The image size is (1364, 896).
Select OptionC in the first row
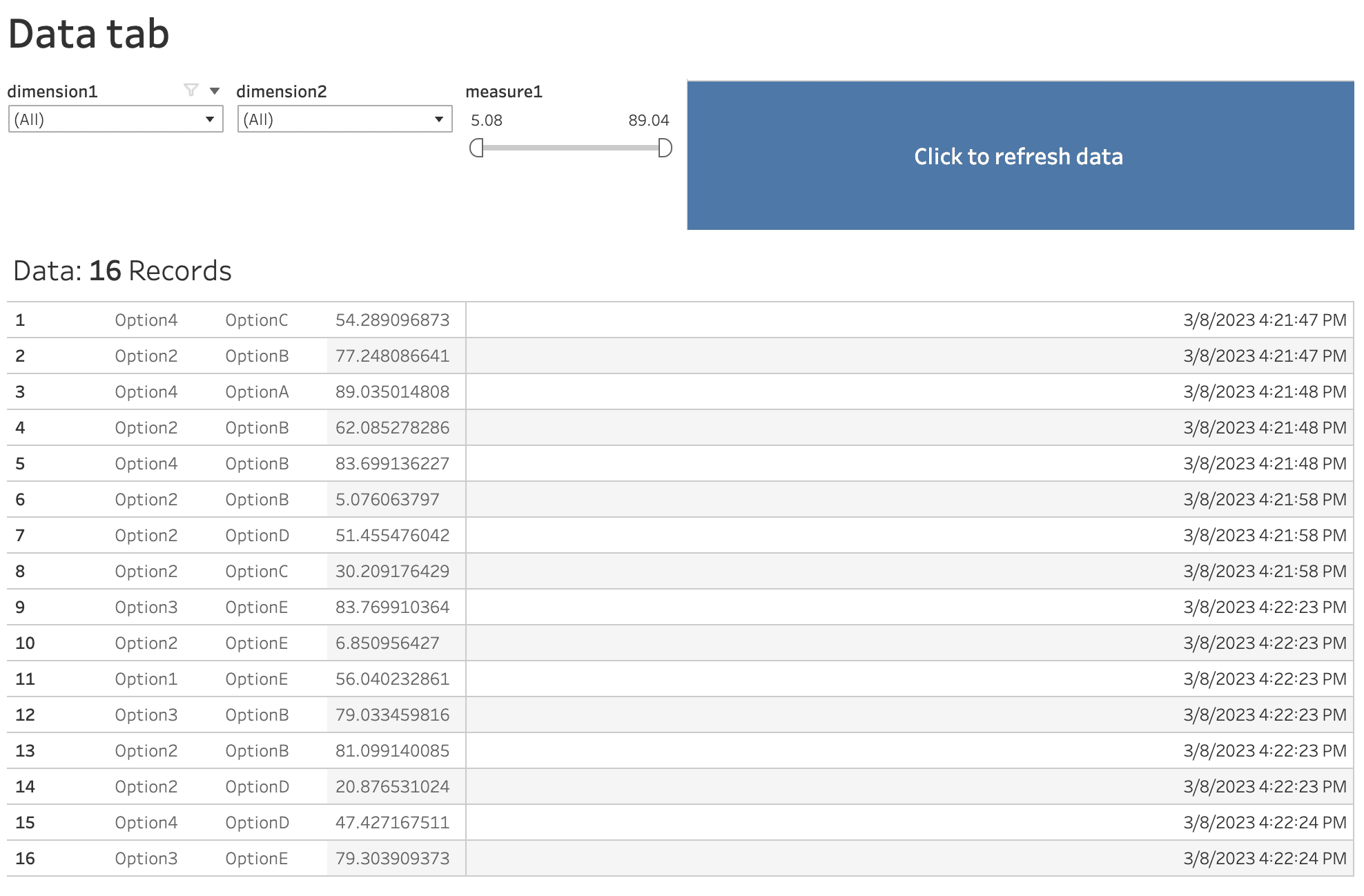click(x=257, y=320)
